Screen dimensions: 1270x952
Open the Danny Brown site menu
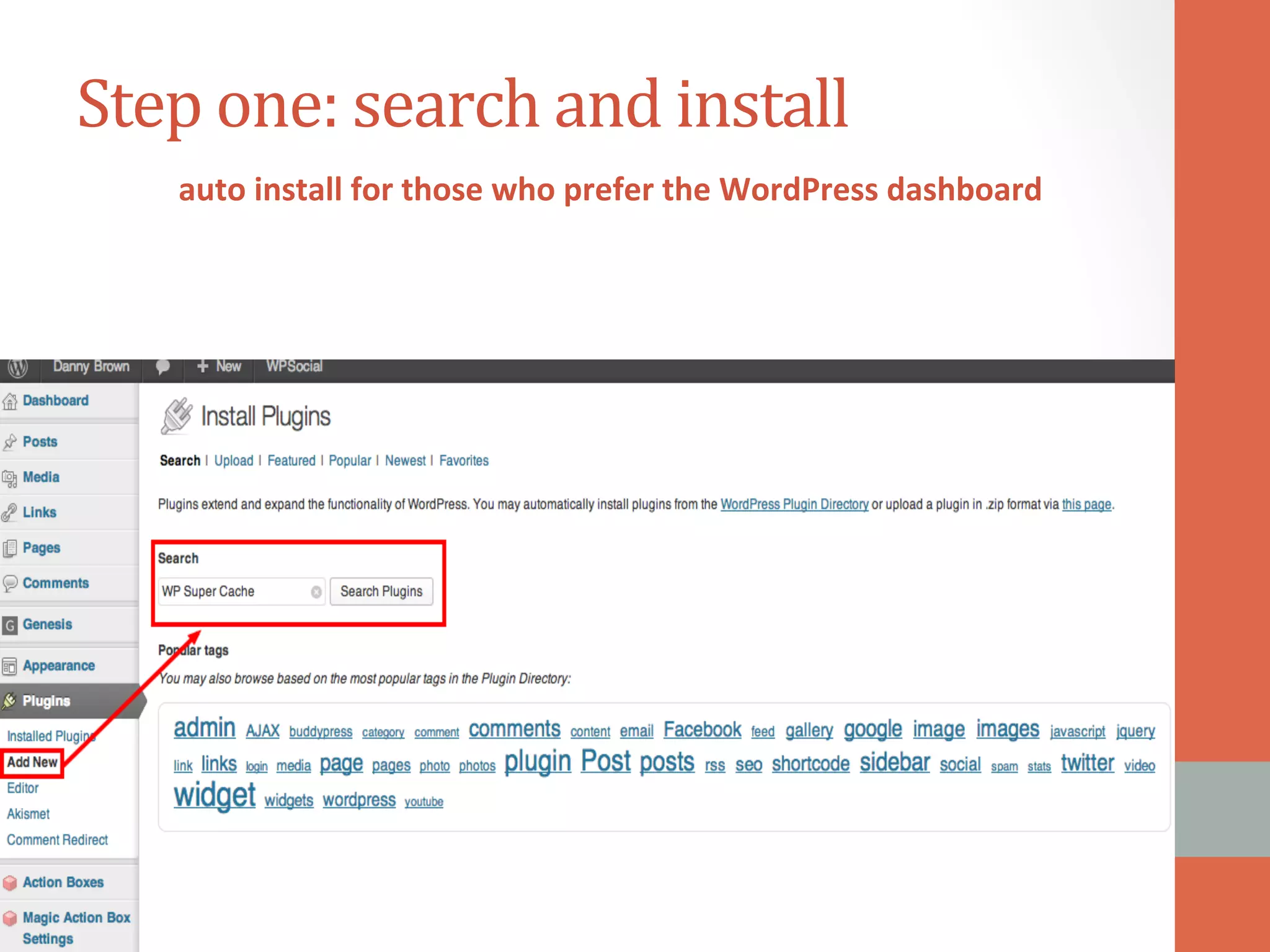(91, 366)
